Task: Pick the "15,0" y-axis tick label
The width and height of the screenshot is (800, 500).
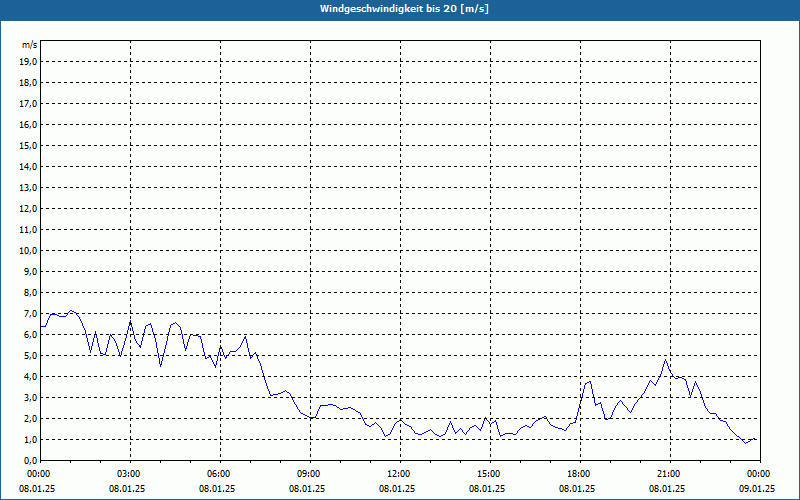Action: click(x=28, y=145)
